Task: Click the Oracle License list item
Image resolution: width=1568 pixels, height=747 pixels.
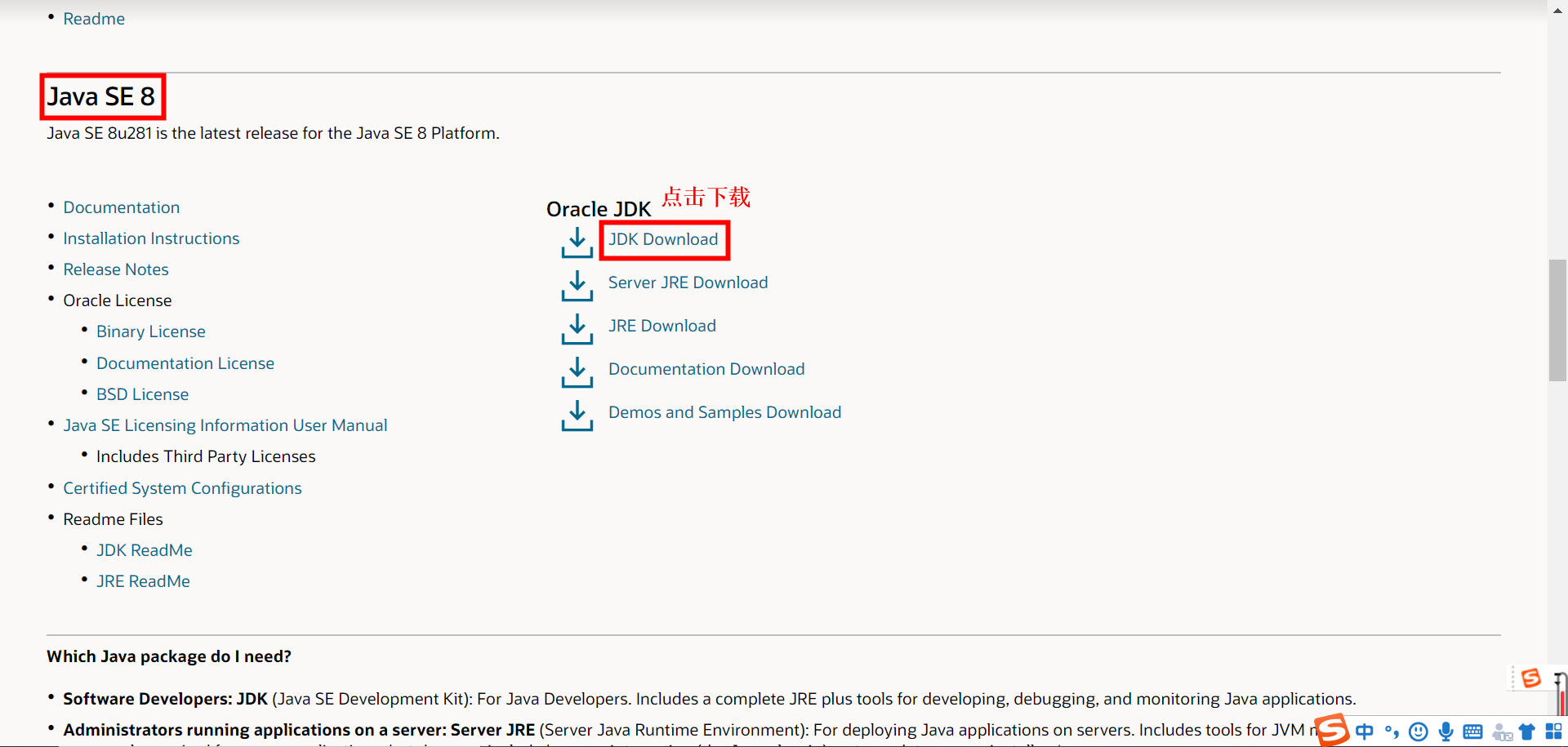Action: tap(117, 300)
